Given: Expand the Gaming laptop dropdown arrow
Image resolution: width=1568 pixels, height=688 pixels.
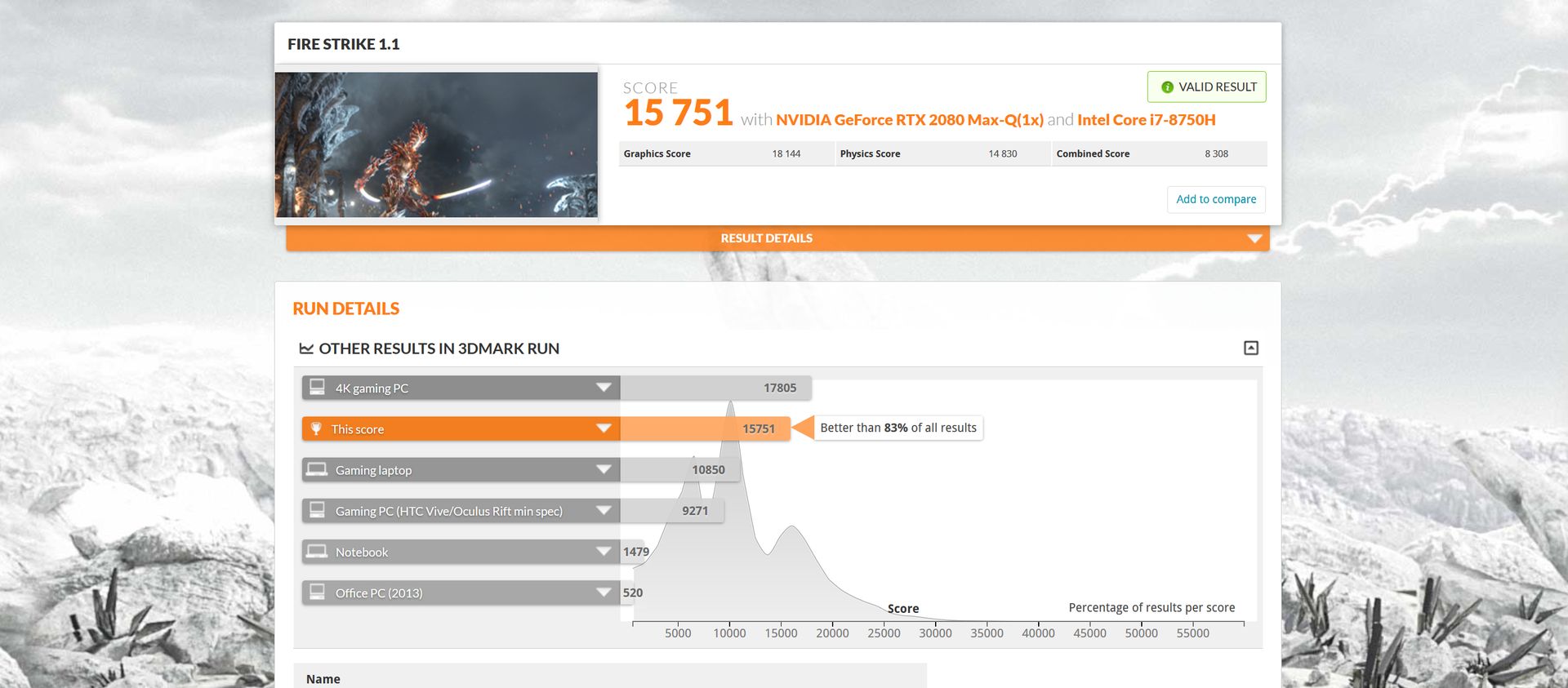Looking at the screenshot, I should 604,469.
